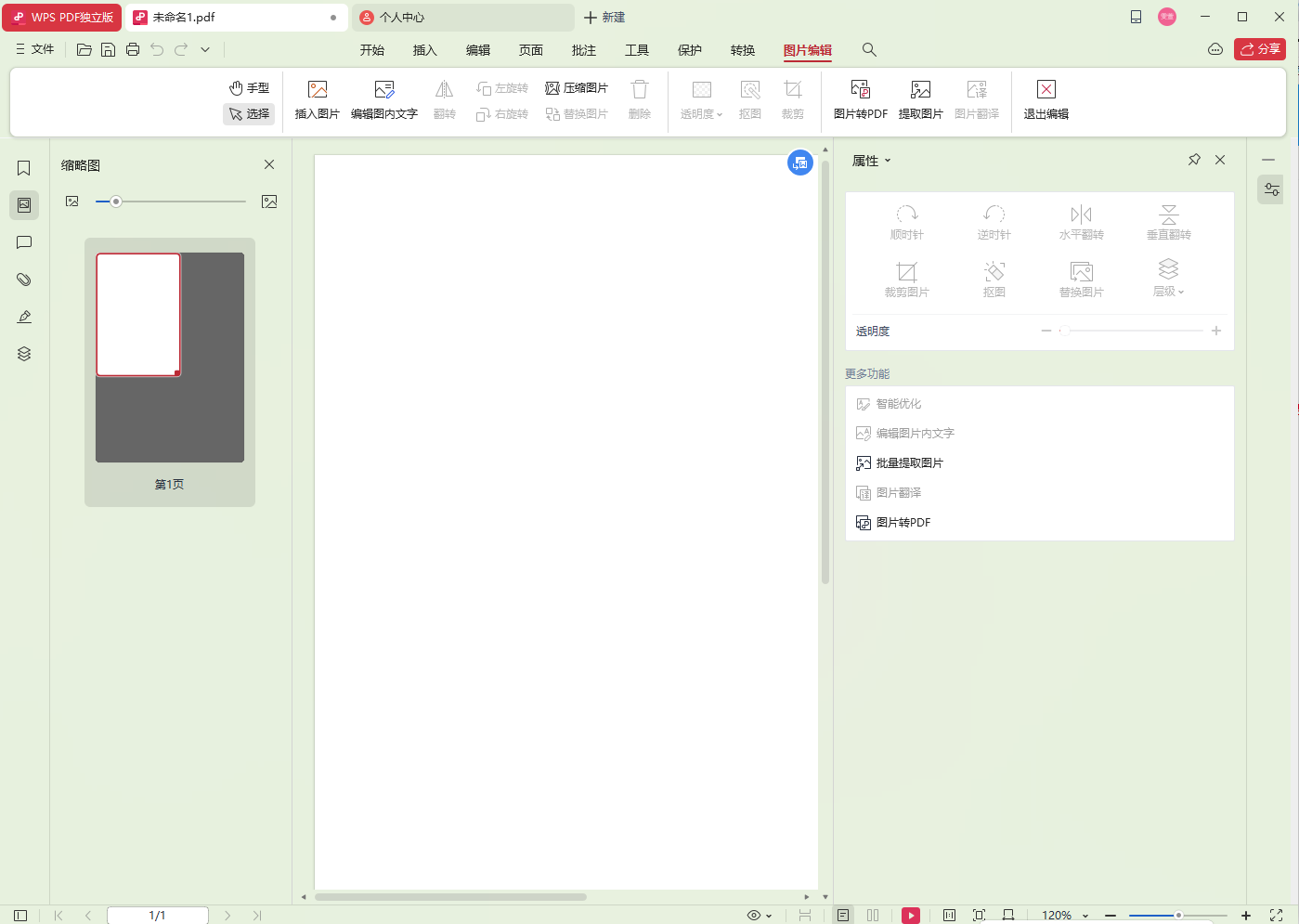Open the Convert (转换) ribbon tab
The image size is (1299, 924).
(x=742, y=50)
